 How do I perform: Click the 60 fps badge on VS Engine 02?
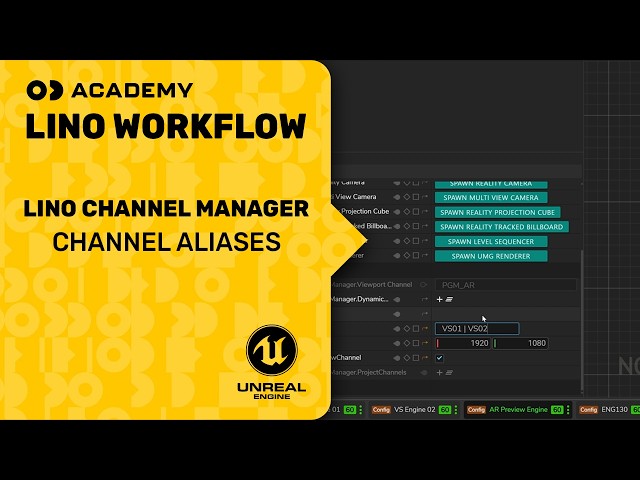445,409
